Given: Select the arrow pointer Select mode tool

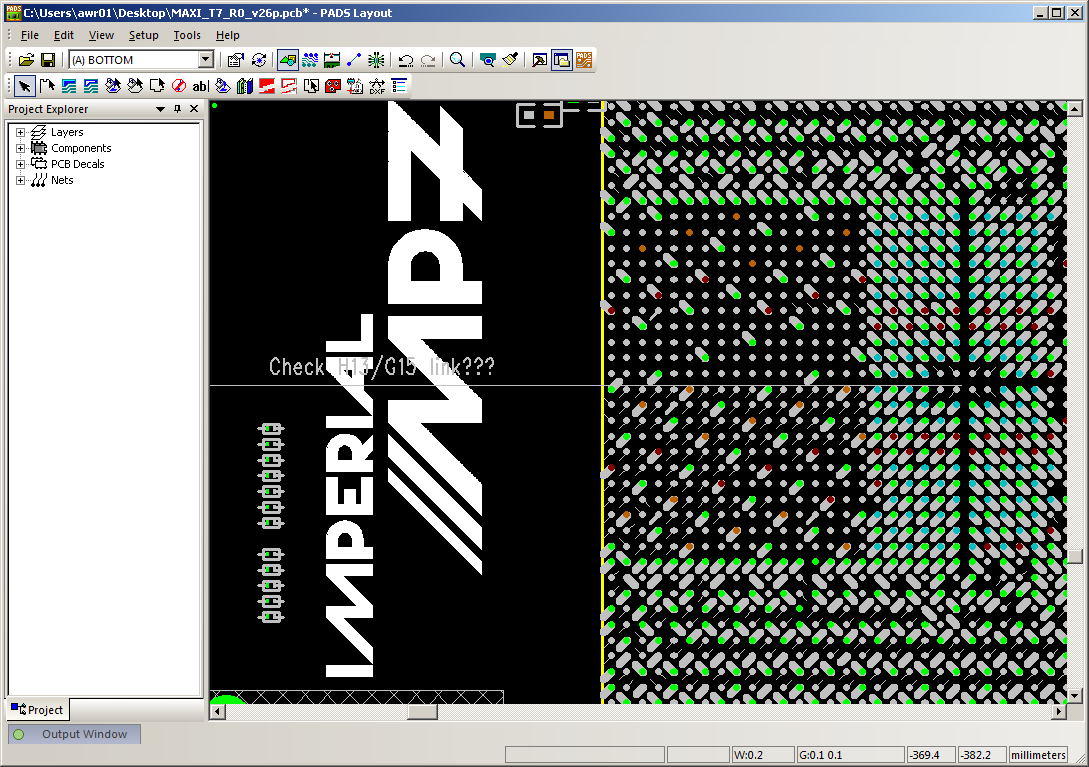Looking at the screenshot, I should pyautogui.click(x=25, y=86).
